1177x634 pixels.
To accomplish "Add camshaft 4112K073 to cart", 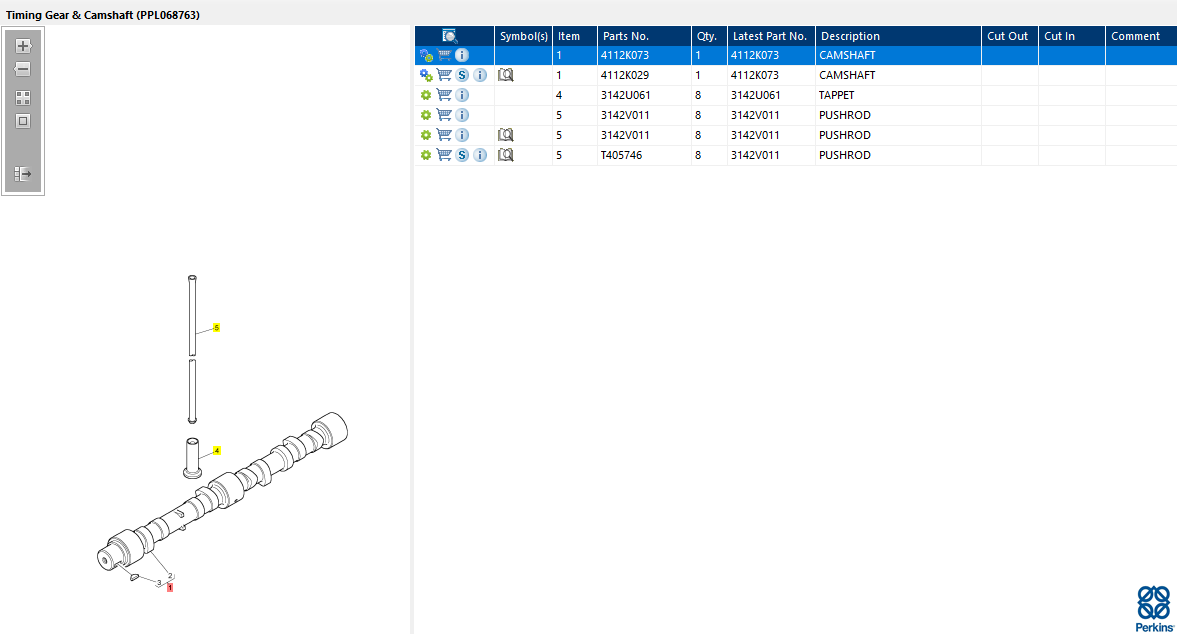I will click(444, 55).
